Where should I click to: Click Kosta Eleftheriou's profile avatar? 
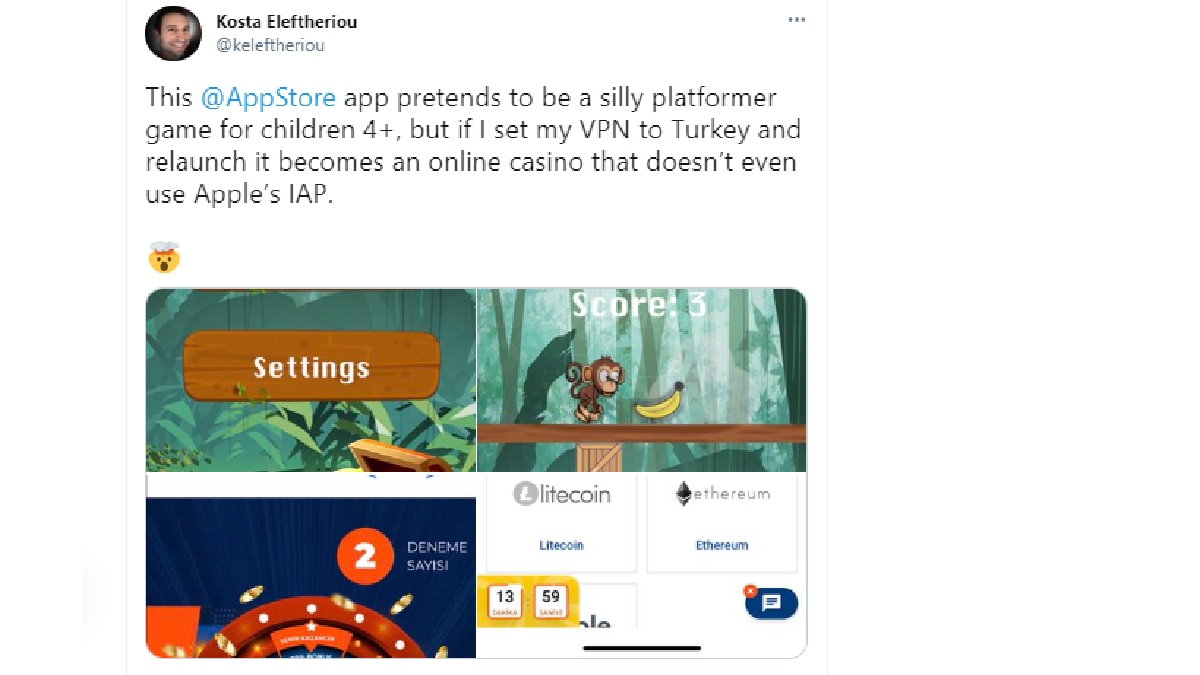[x=173, y=33]
